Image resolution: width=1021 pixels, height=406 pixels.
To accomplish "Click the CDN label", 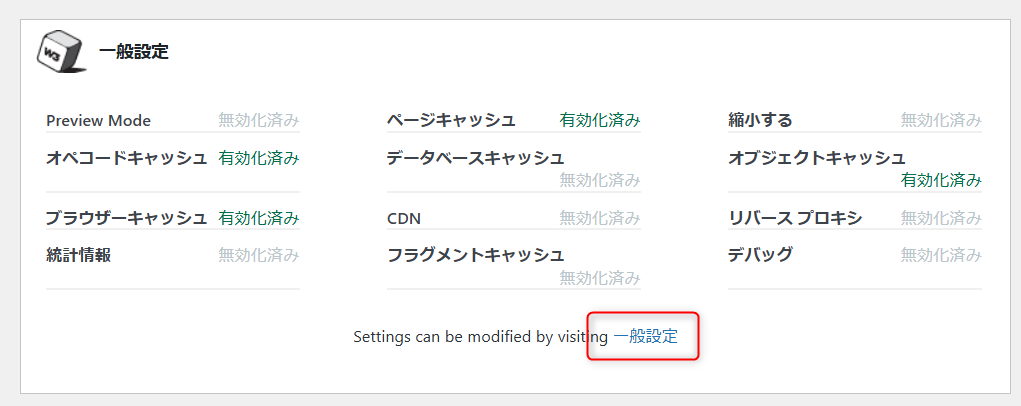I will [404, 218].
